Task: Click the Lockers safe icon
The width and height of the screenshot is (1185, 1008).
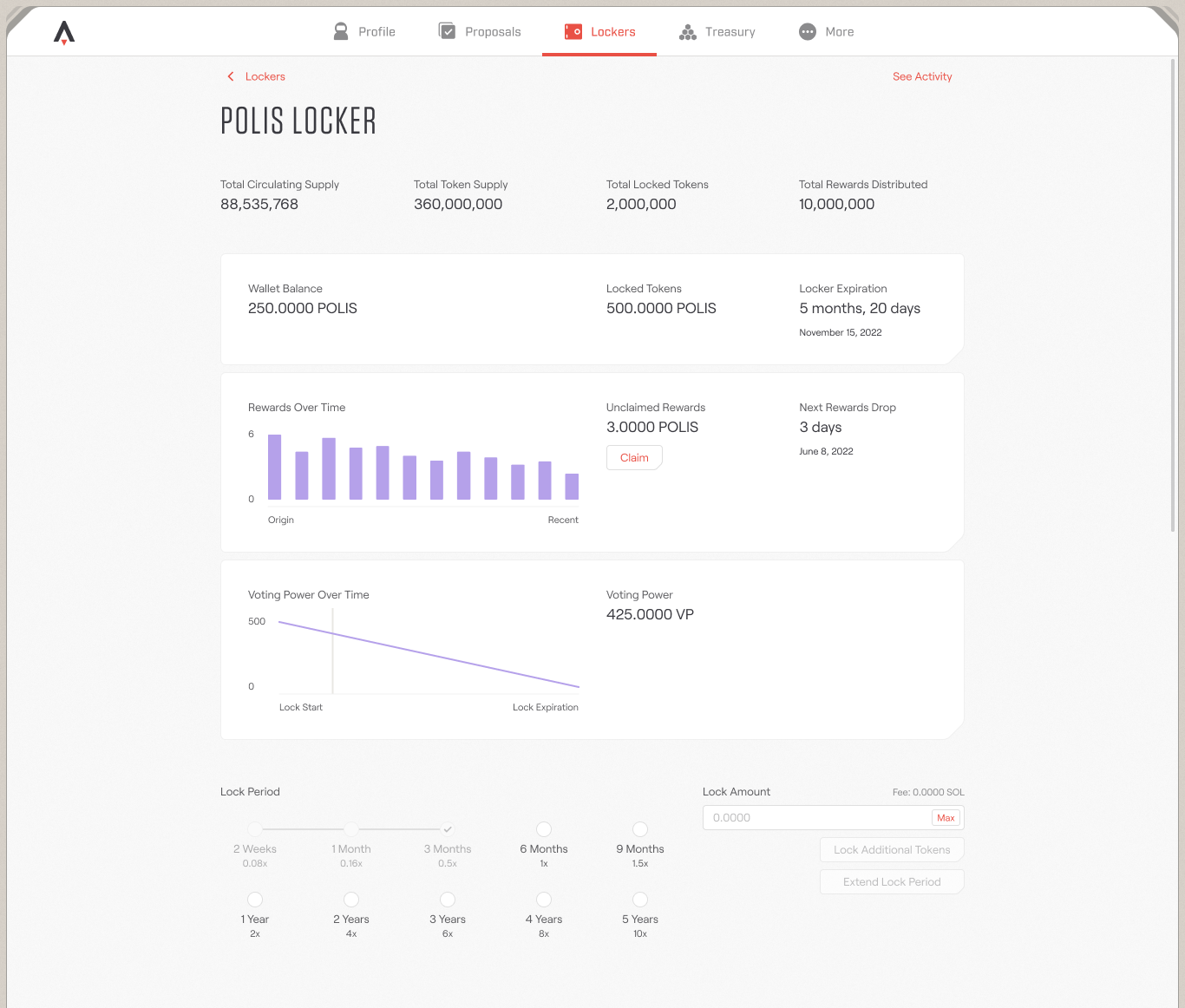Action: click(x=573, y=31)
